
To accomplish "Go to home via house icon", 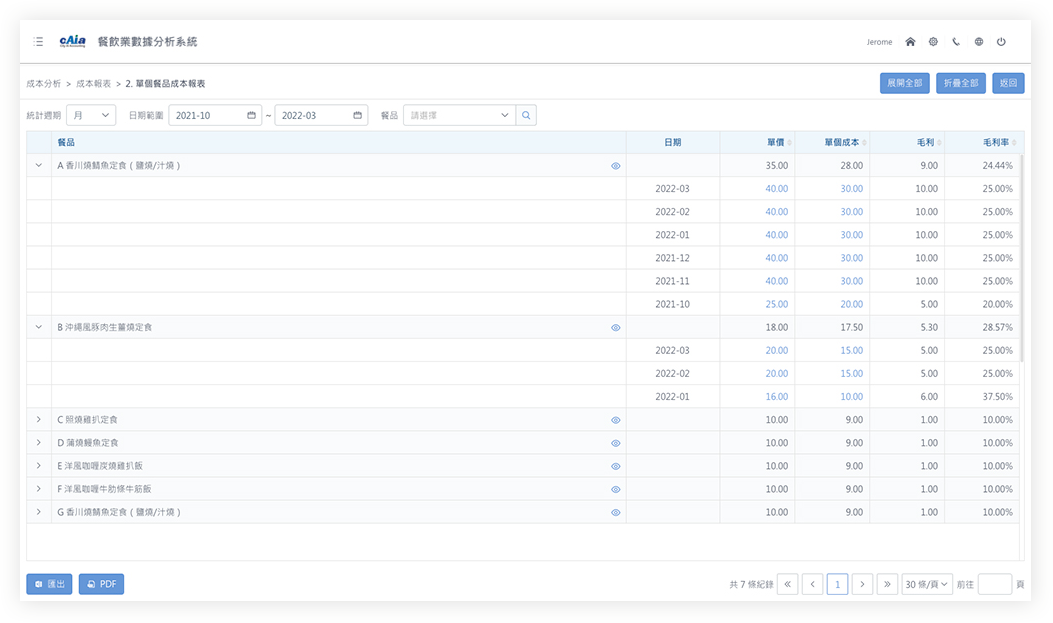I will (910, 42).
